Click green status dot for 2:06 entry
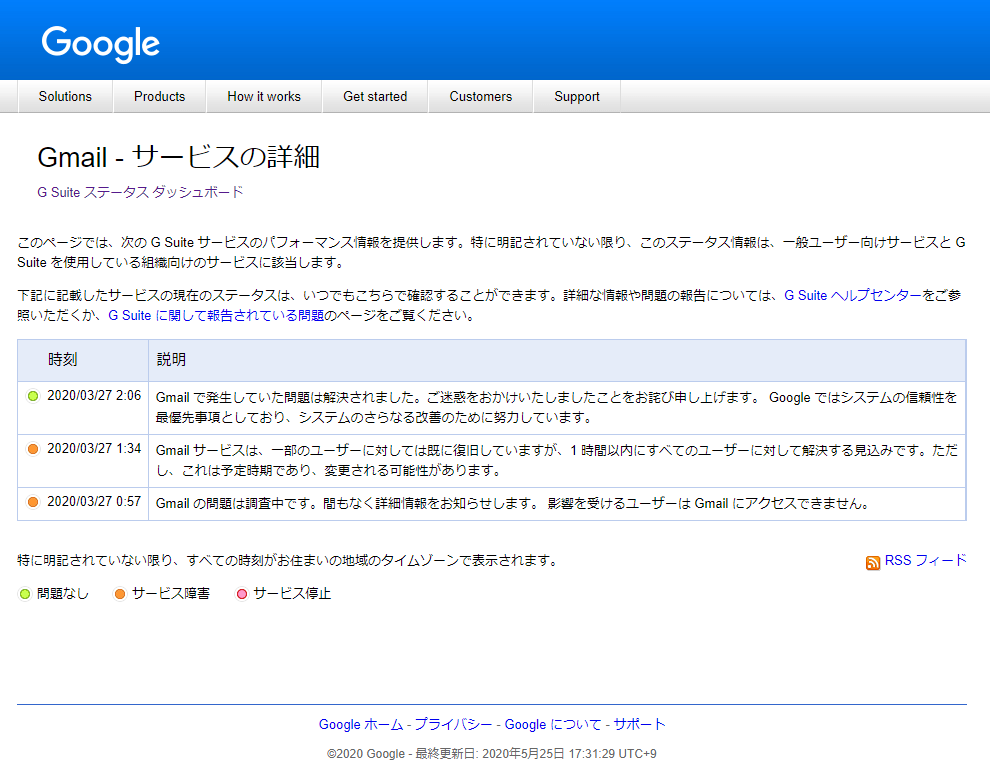 pyautogui.click(x=33, y=396)
